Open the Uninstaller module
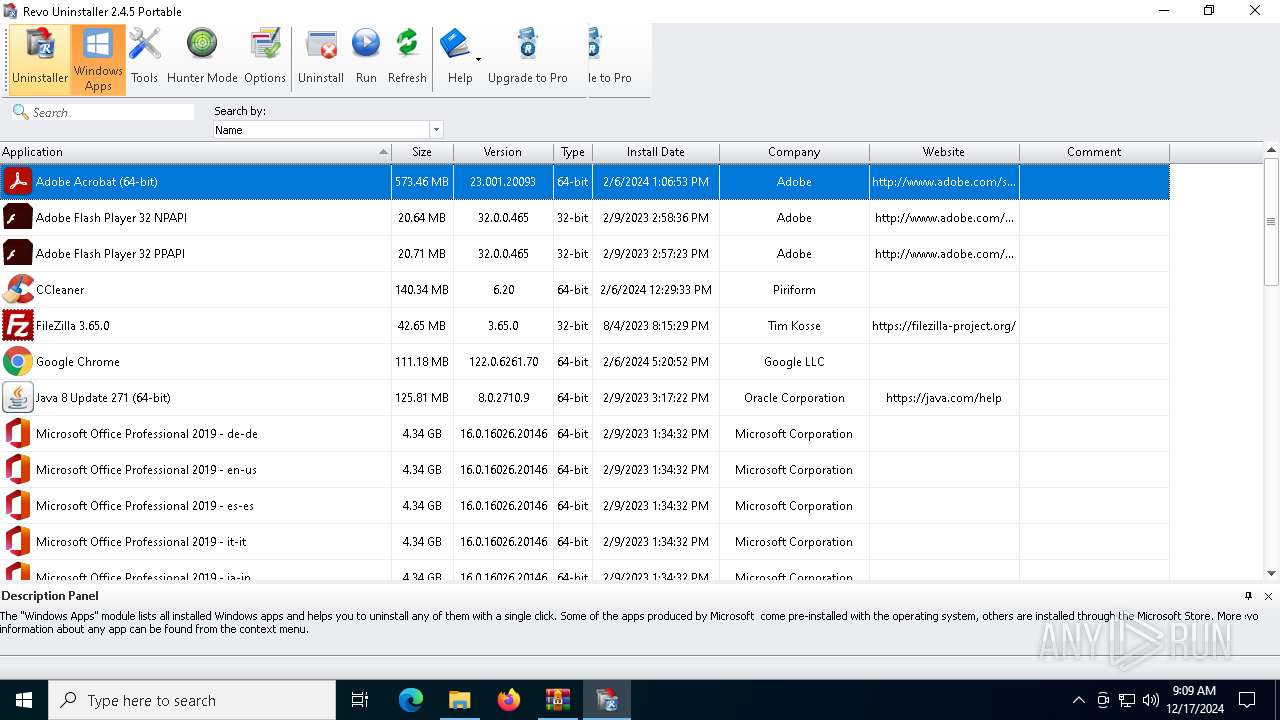 point(40,60)
